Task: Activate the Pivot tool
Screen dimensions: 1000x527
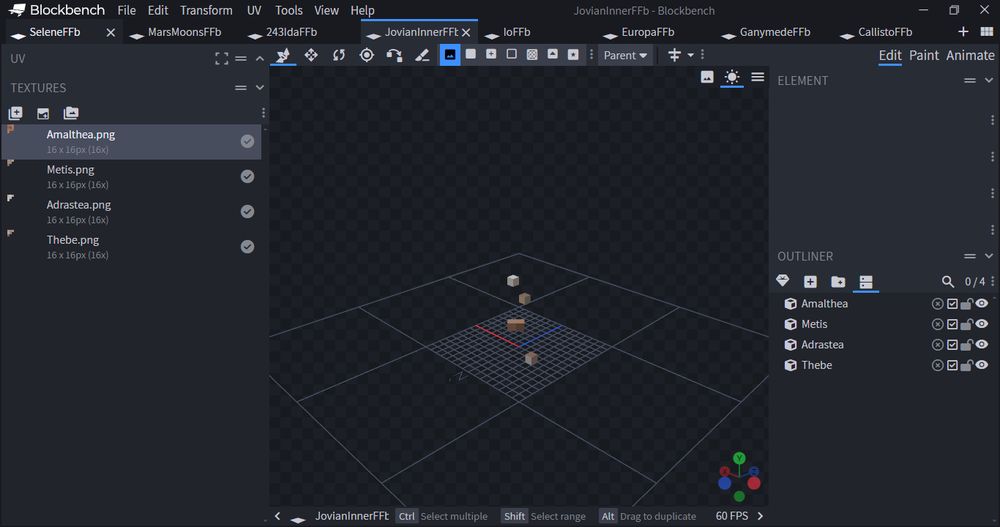Action: [367, 55]
